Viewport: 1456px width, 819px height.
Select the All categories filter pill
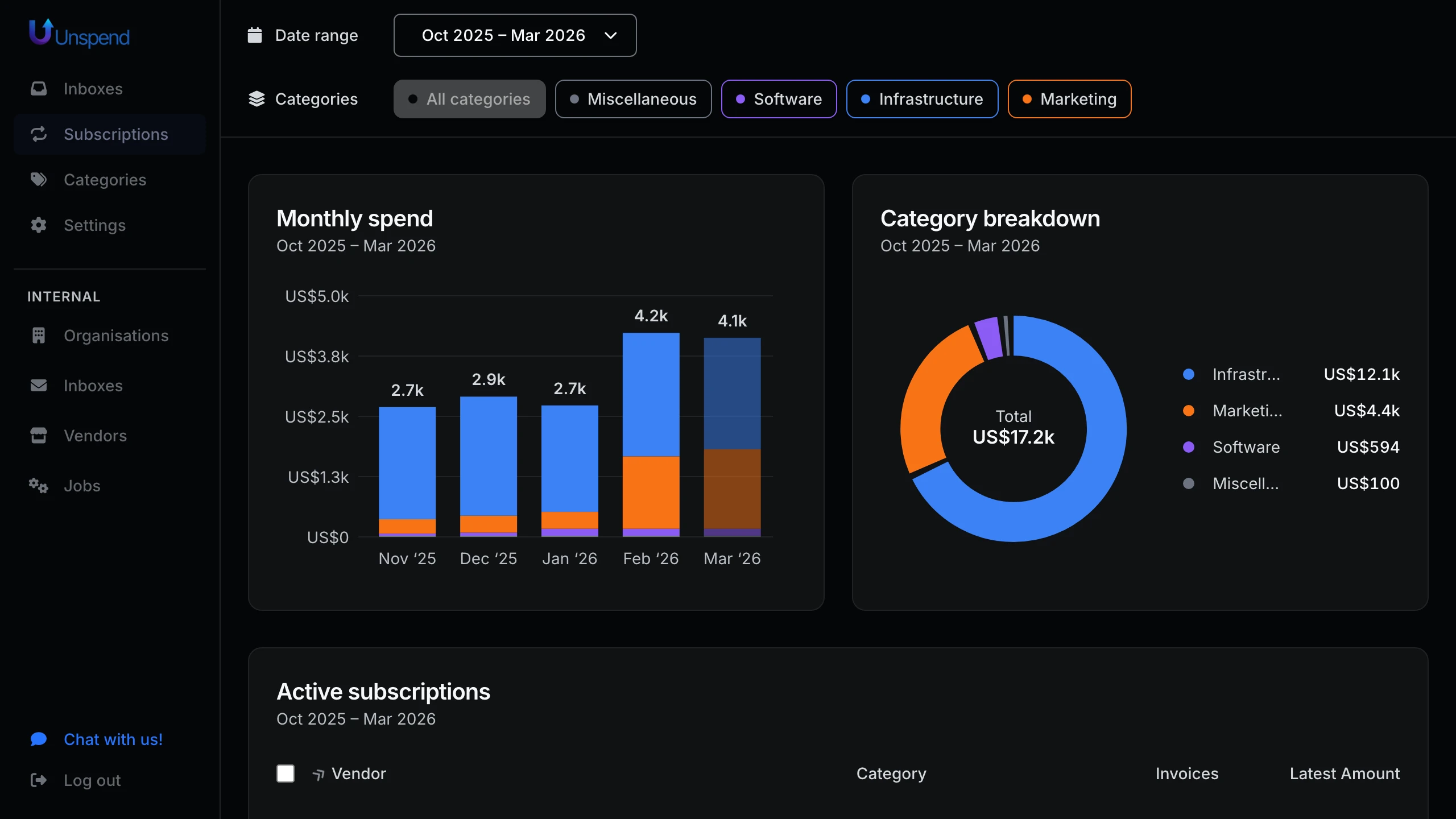click(469, 98)
